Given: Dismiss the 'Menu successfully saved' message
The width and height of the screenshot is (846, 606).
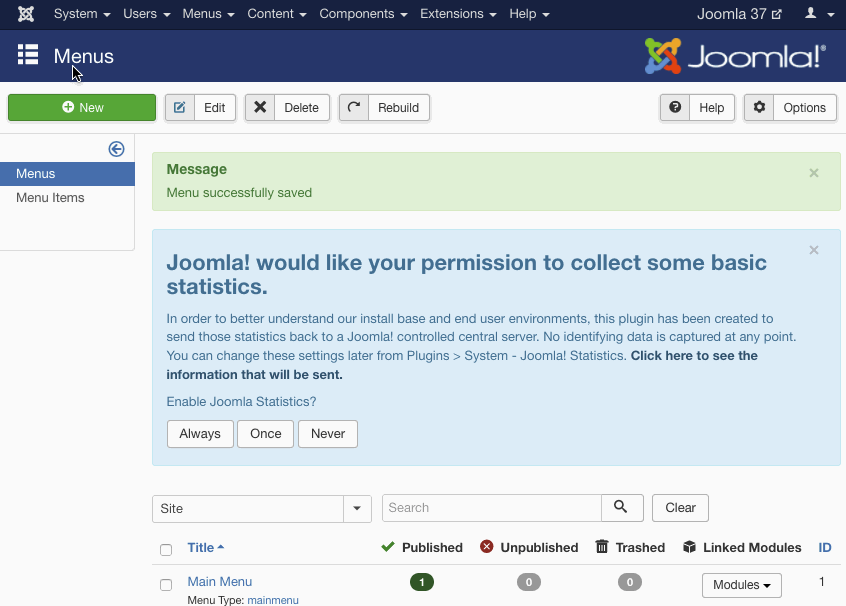Looking at the screenshot, I should click(x=814, y=173).
